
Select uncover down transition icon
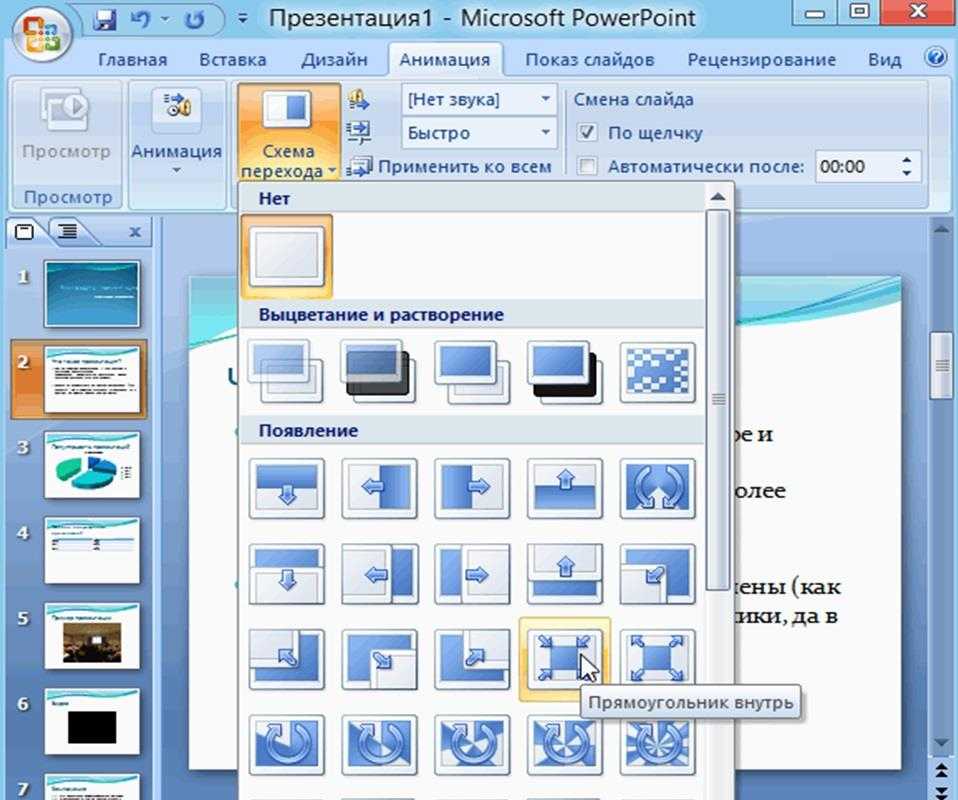[x=287, y=574]
